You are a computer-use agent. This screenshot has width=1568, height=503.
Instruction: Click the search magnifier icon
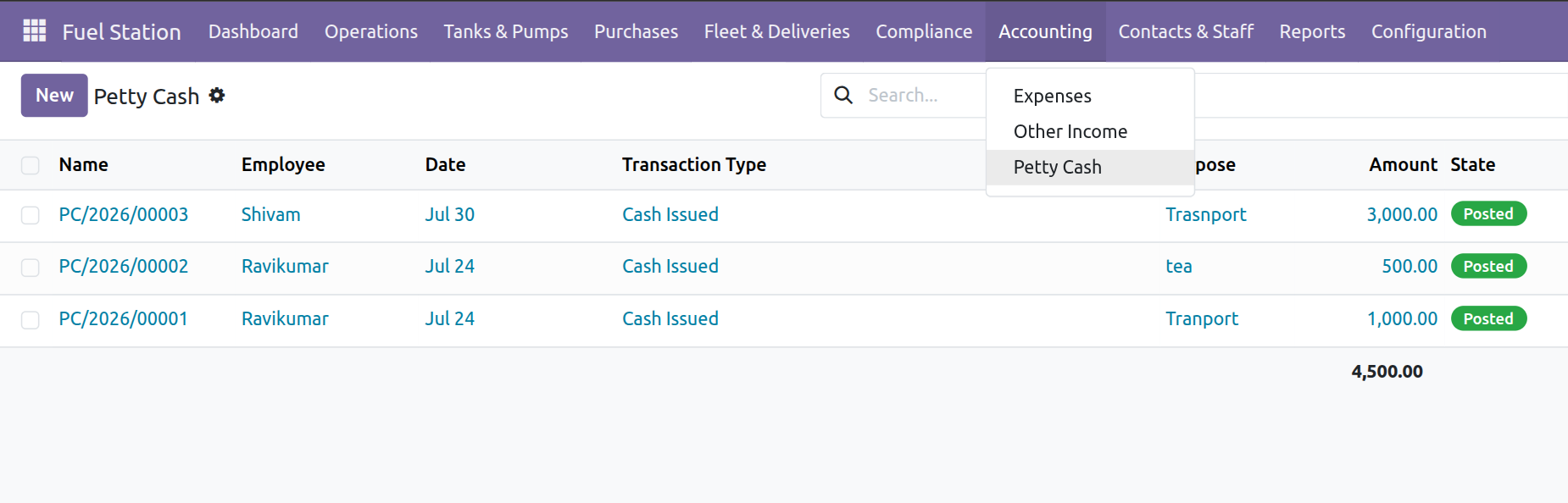pyautogui.click(x=843, y=95)
